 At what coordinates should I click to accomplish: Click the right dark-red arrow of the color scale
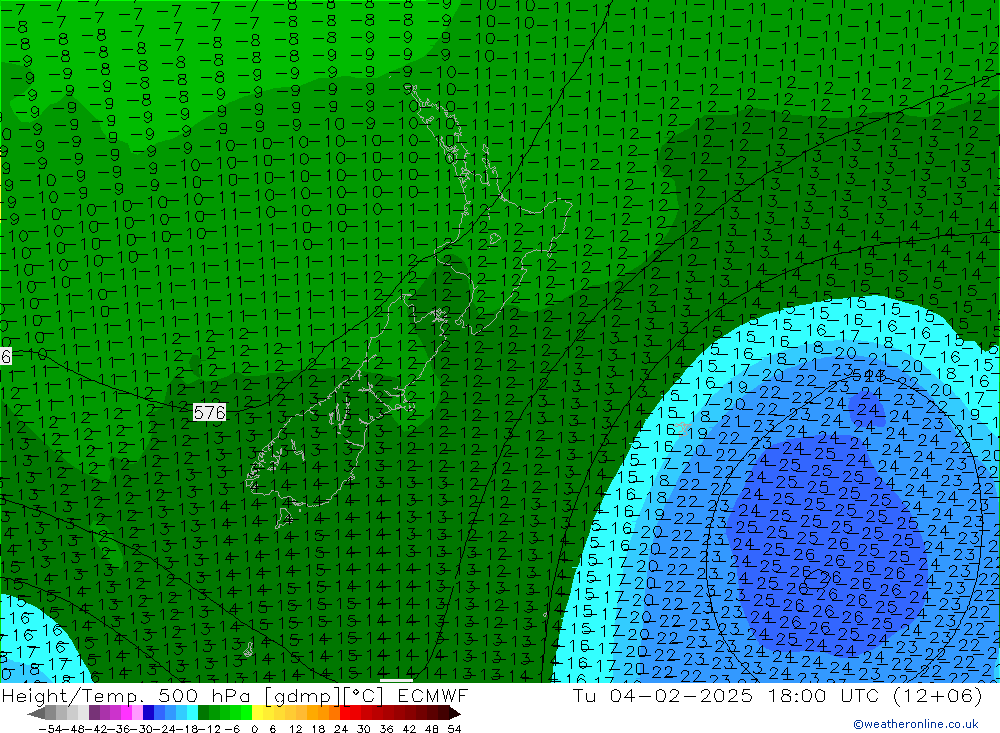[455, 714]
